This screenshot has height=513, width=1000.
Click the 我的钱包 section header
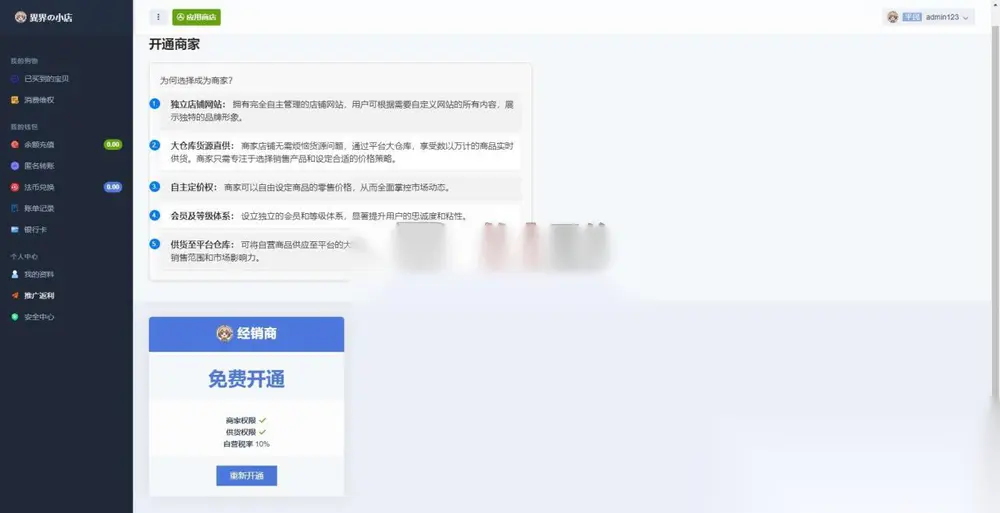24,127
